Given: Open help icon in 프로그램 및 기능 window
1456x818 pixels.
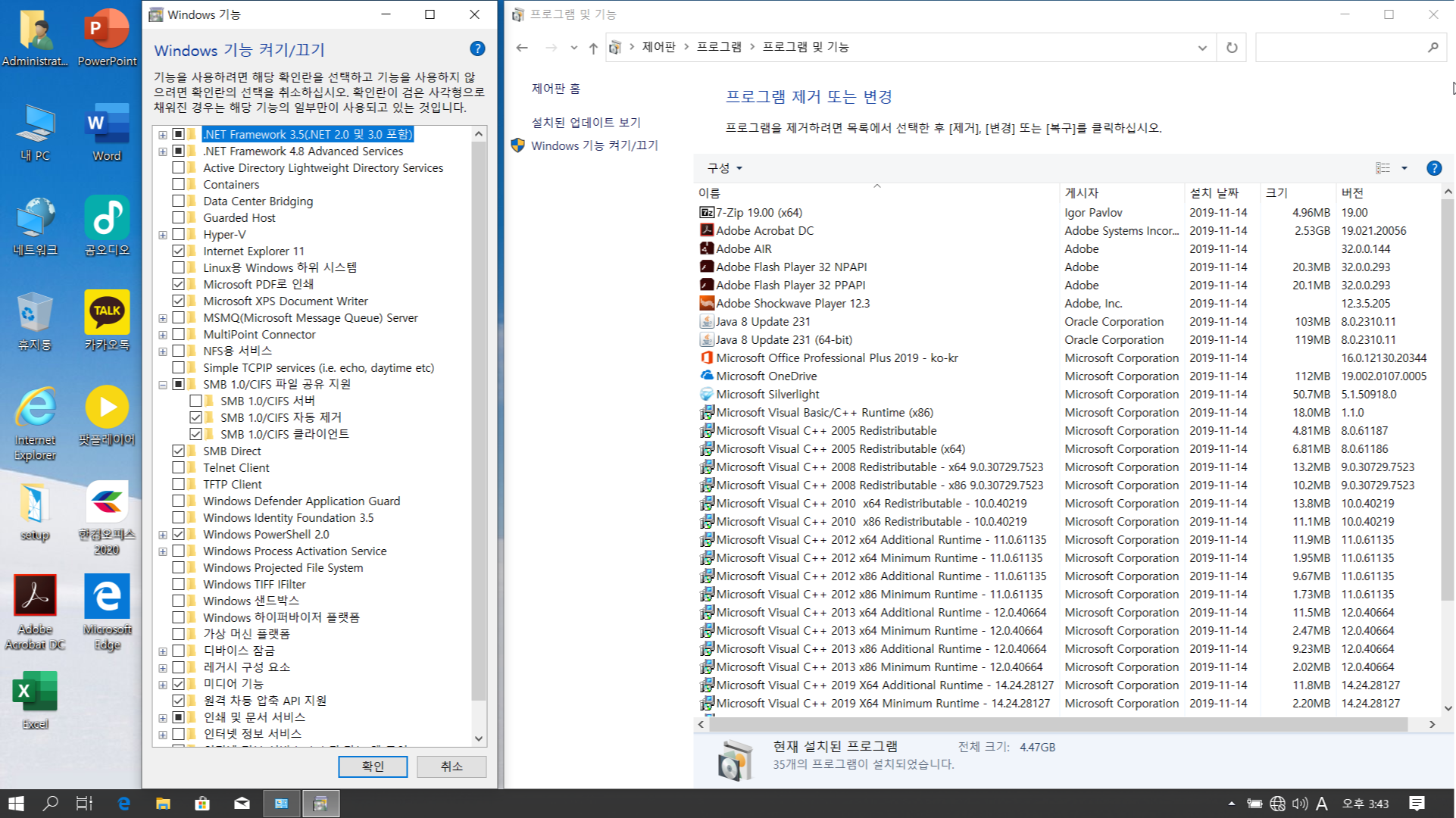Looking at the screenshot, I should [x=1433, y=168].
